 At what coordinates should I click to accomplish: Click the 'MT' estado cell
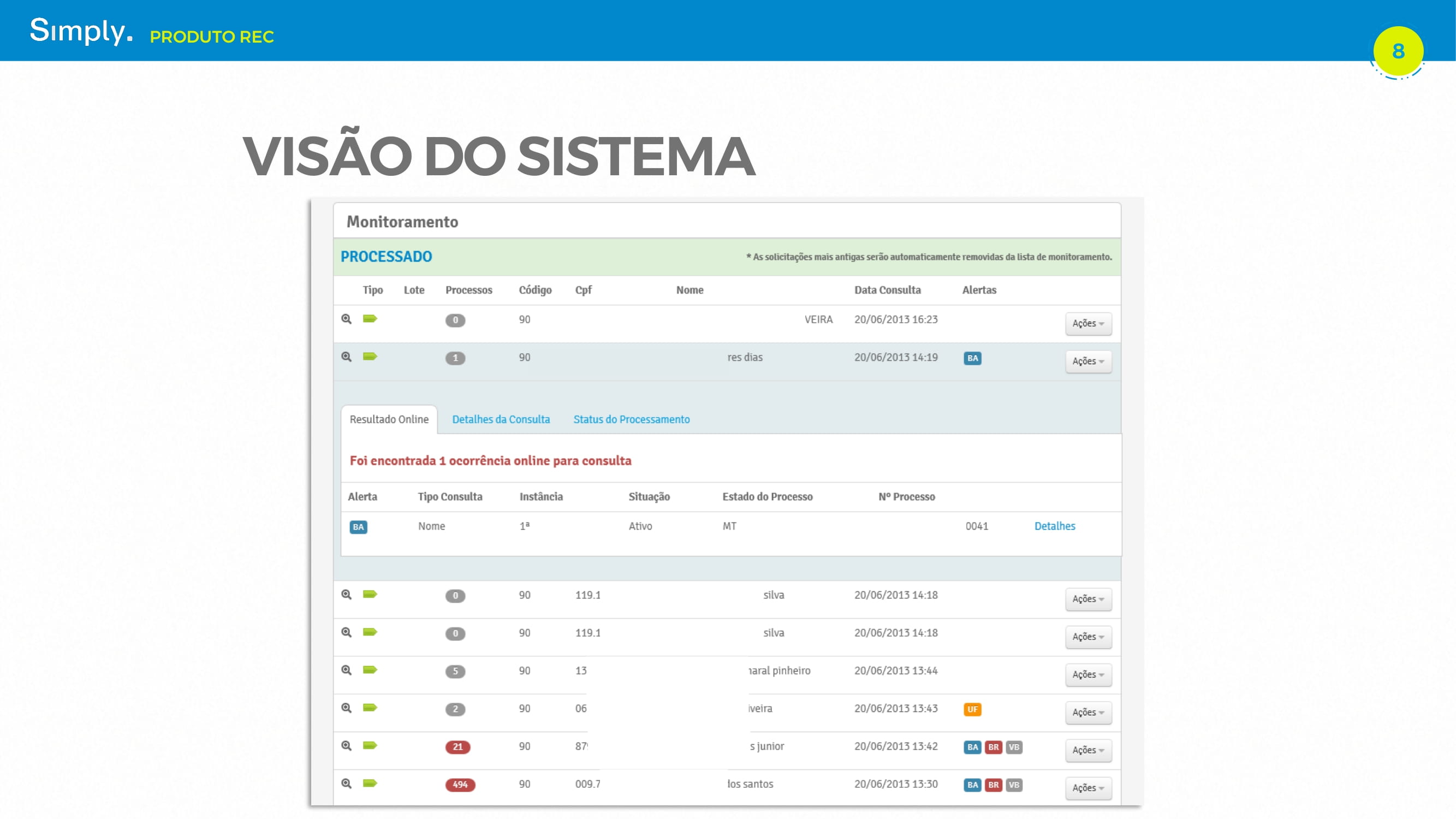[729, 526]
